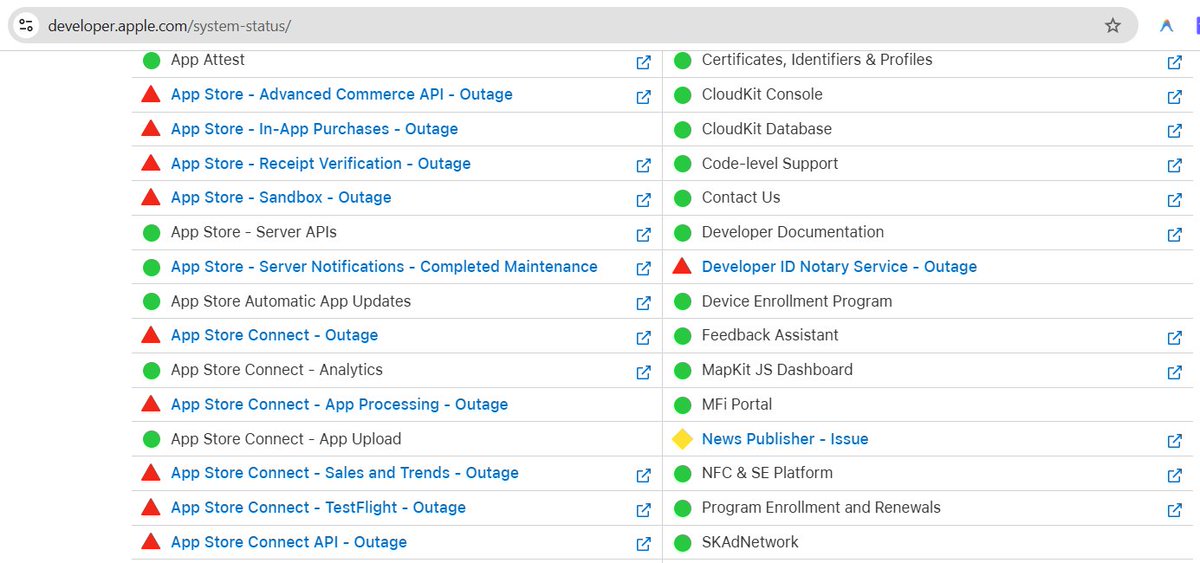
Task: Open external link icon for Server Notifications
Action: [644, 269]
